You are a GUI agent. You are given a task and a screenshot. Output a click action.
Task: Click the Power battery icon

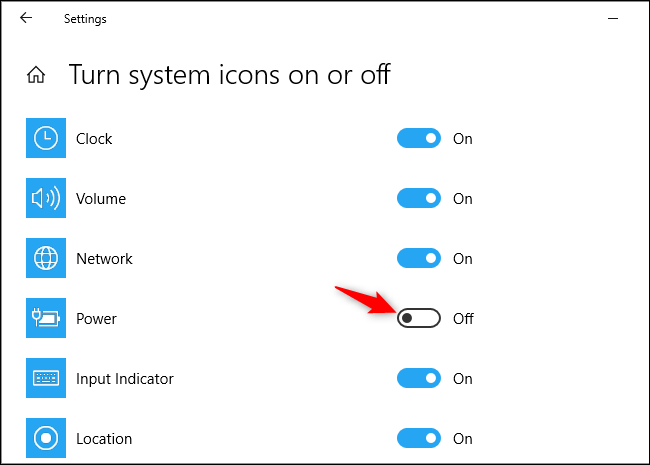tap(45, 319)
